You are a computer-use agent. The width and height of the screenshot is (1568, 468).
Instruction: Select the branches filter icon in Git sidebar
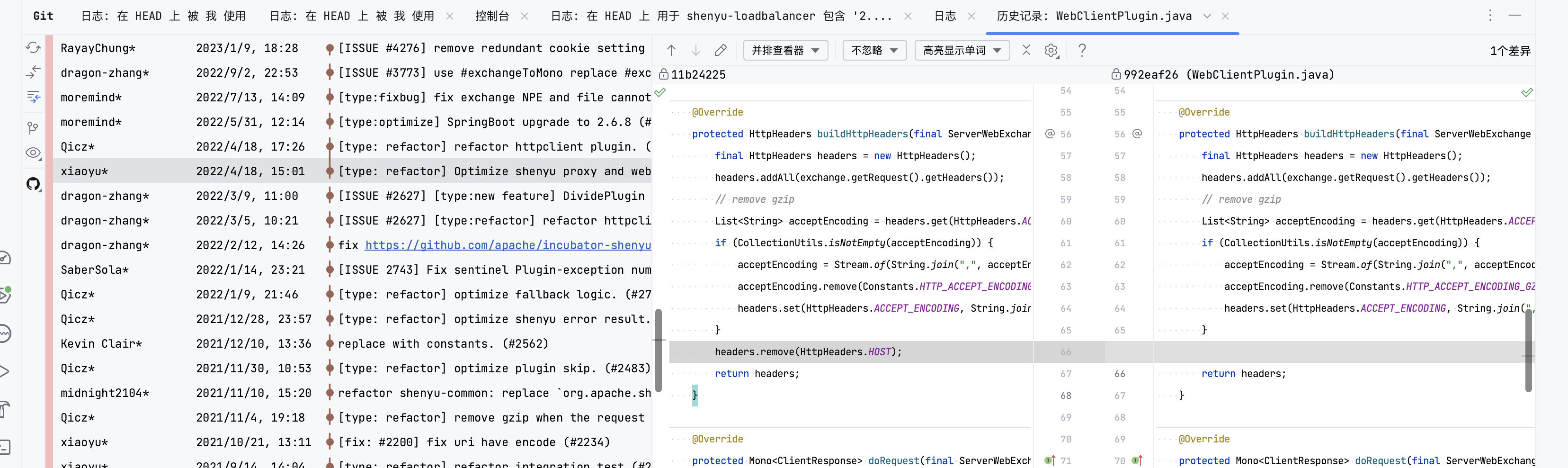click(33, 127)
